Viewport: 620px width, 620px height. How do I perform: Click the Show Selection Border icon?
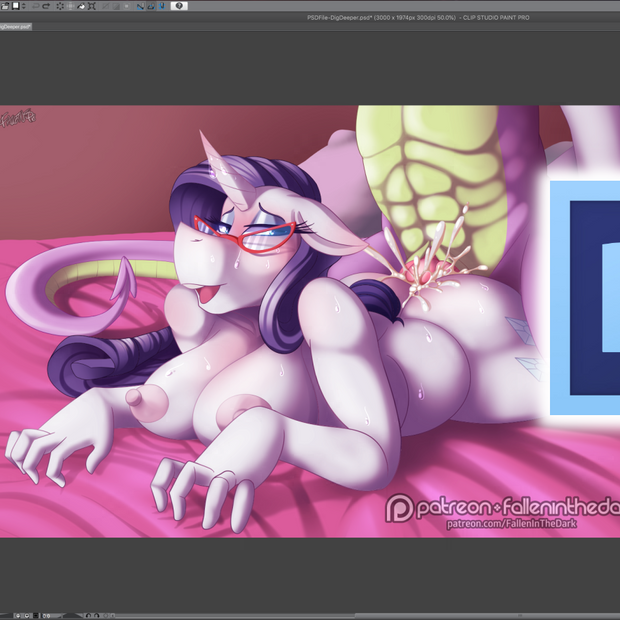click(127, 6)
